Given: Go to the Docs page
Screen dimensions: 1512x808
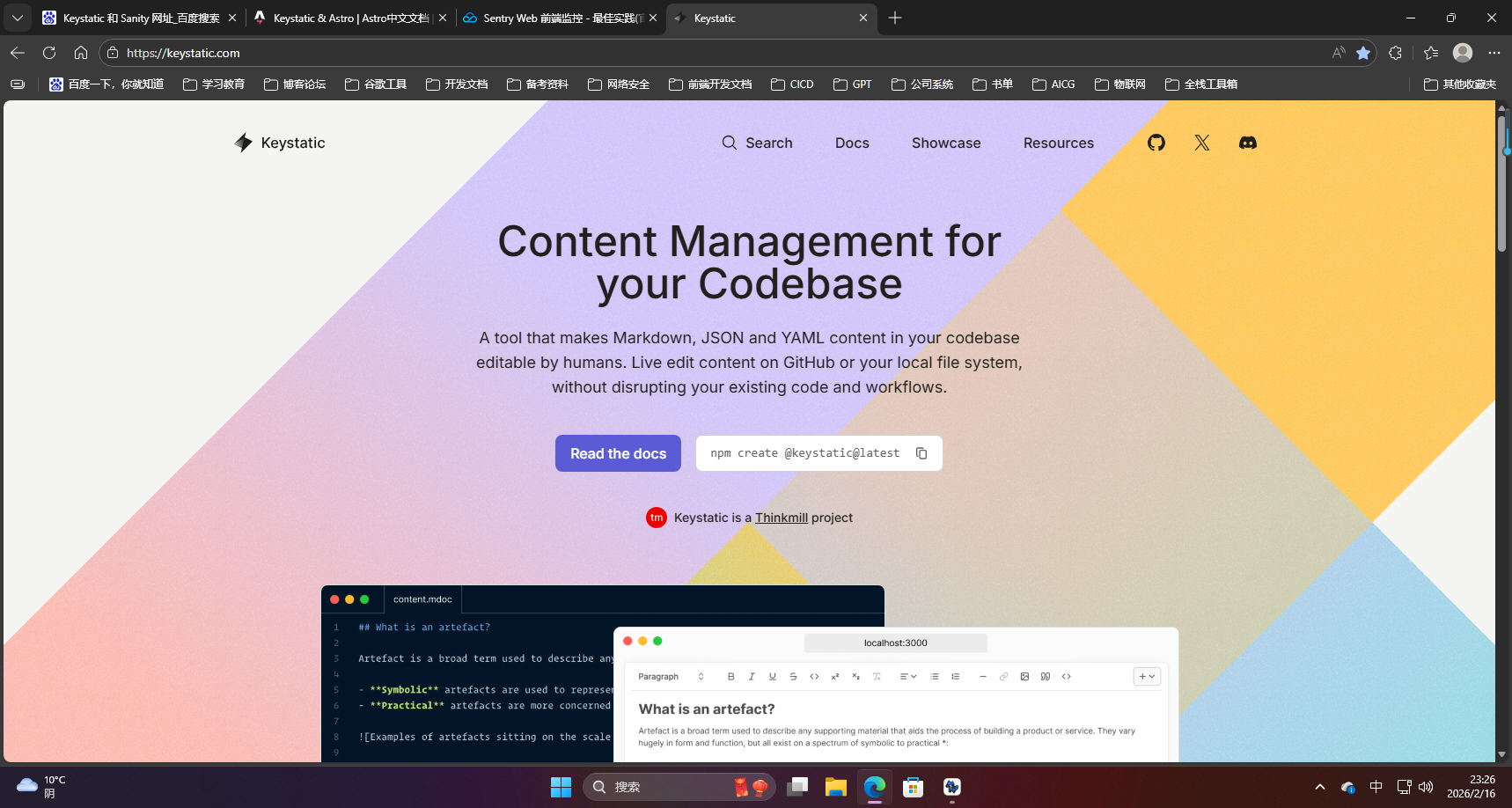Looking at the screenshot, I should (852, 143).
